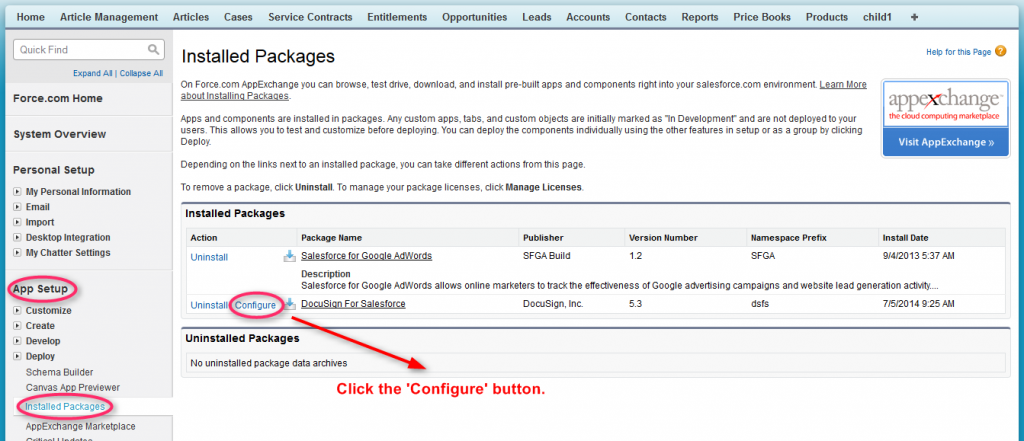This screenshot has width=1024, height=441.
Task: Expand the Import setup node
Action: (17, 222)
